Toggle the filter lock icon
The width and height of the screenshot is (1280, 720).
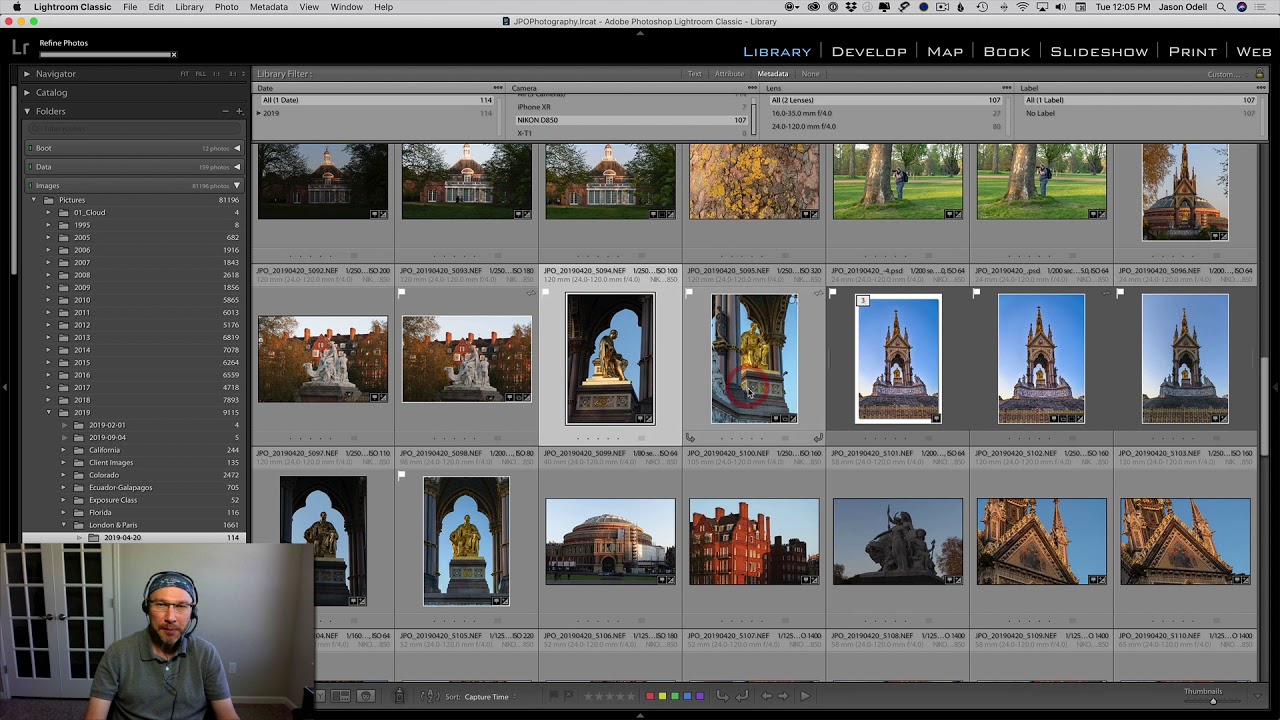pyautogui.click(x=1259, y=74)
